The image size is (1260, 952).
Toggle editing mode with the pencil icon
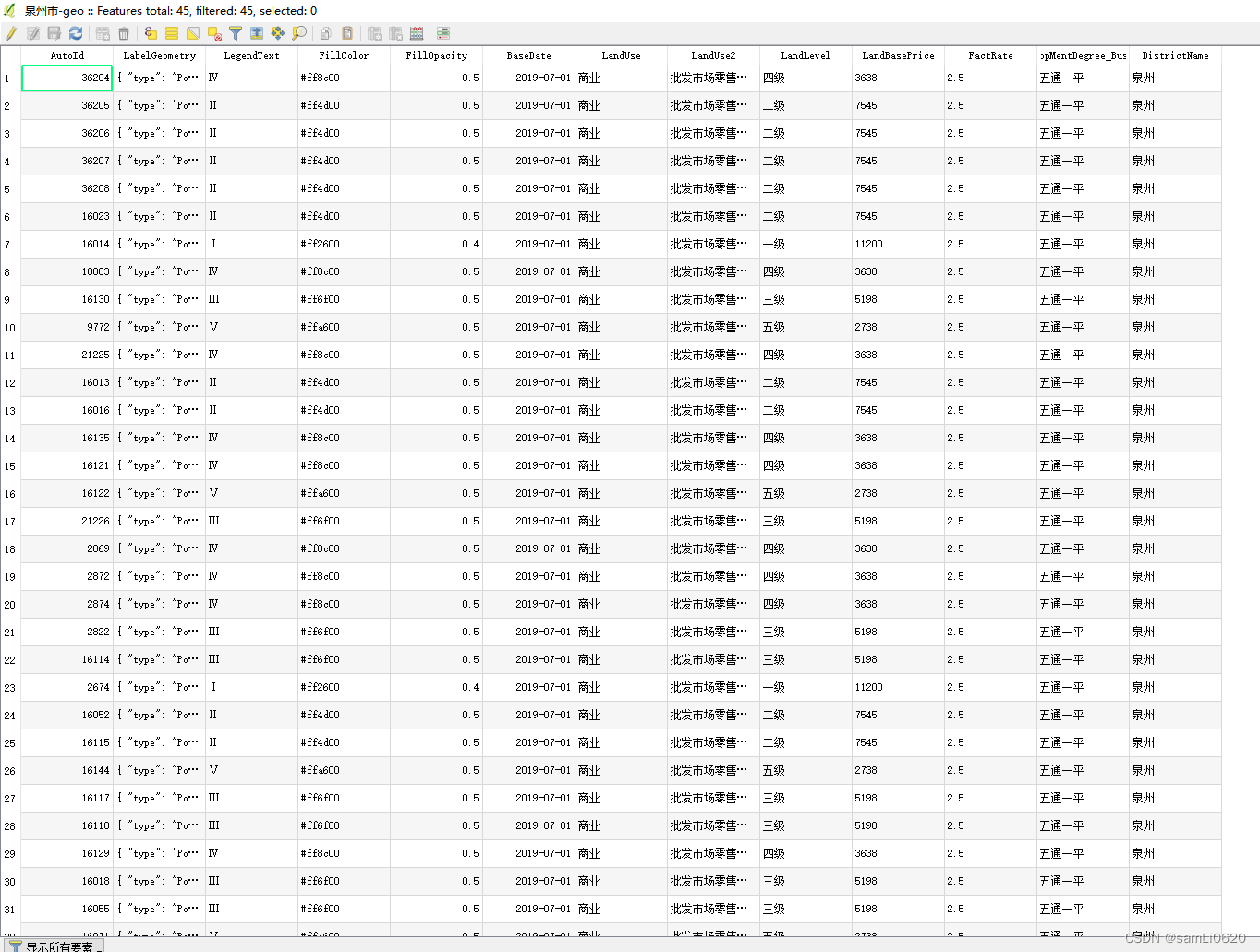pyautogui.click(x=11, y=33)
